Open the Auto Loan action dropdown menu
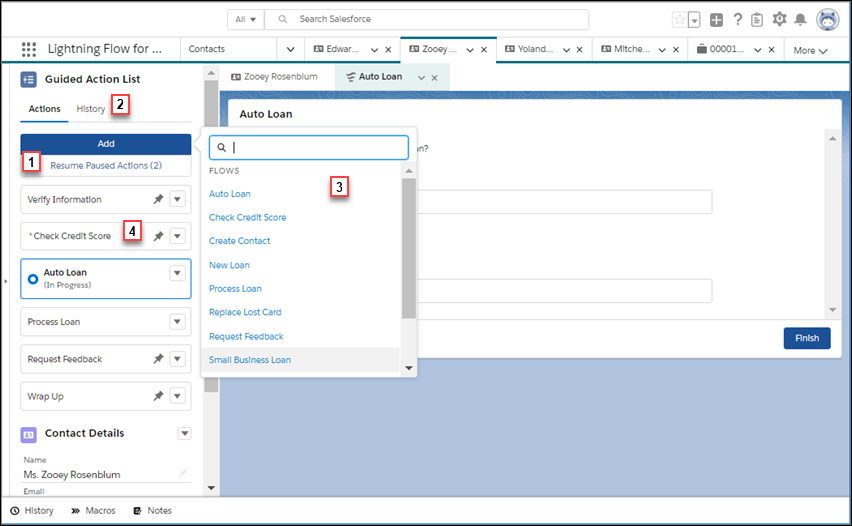 click(178, 273)
